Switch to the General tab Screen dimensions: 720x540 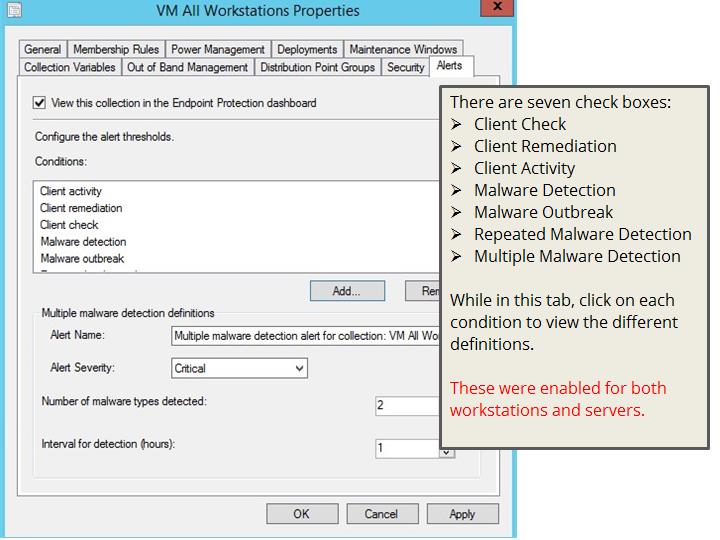[x=43, y=49]
